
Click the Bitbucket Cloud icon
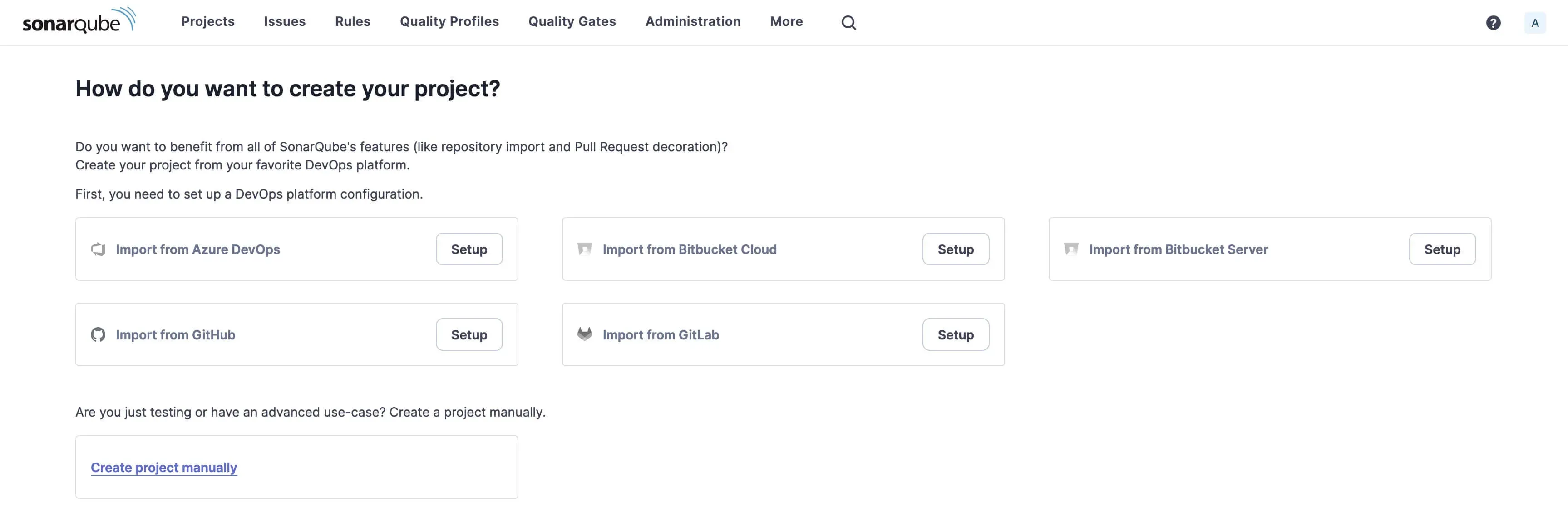tap(584, 249)
